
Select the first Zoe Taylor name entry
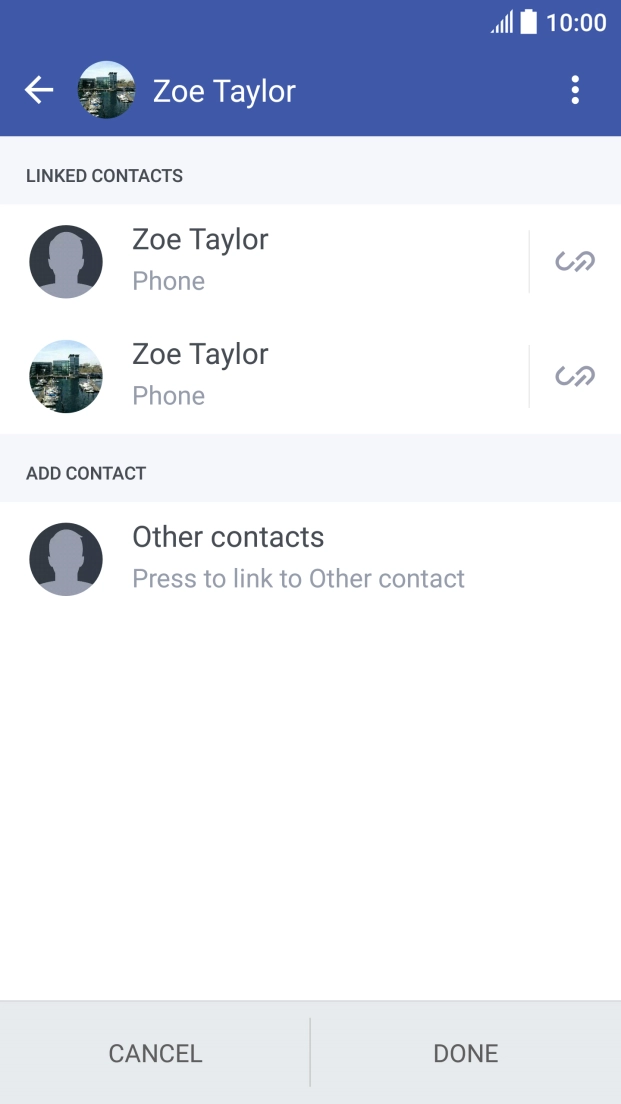click(200, 241)
